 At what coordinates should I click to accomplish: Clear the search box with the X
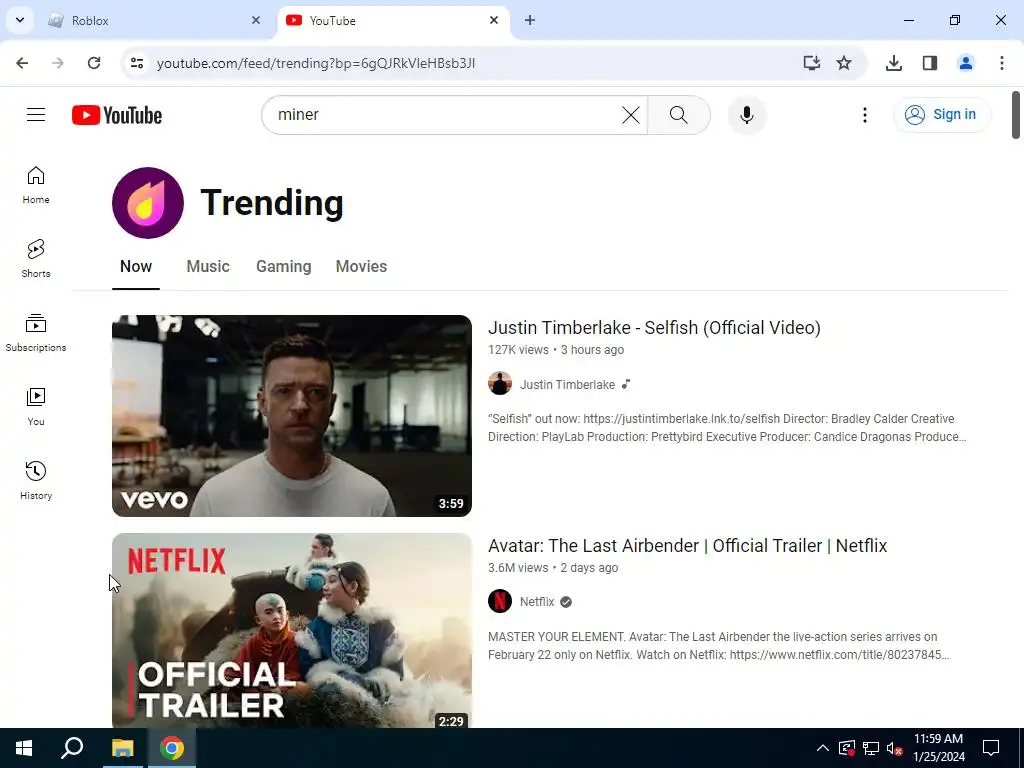pos(630,115)
